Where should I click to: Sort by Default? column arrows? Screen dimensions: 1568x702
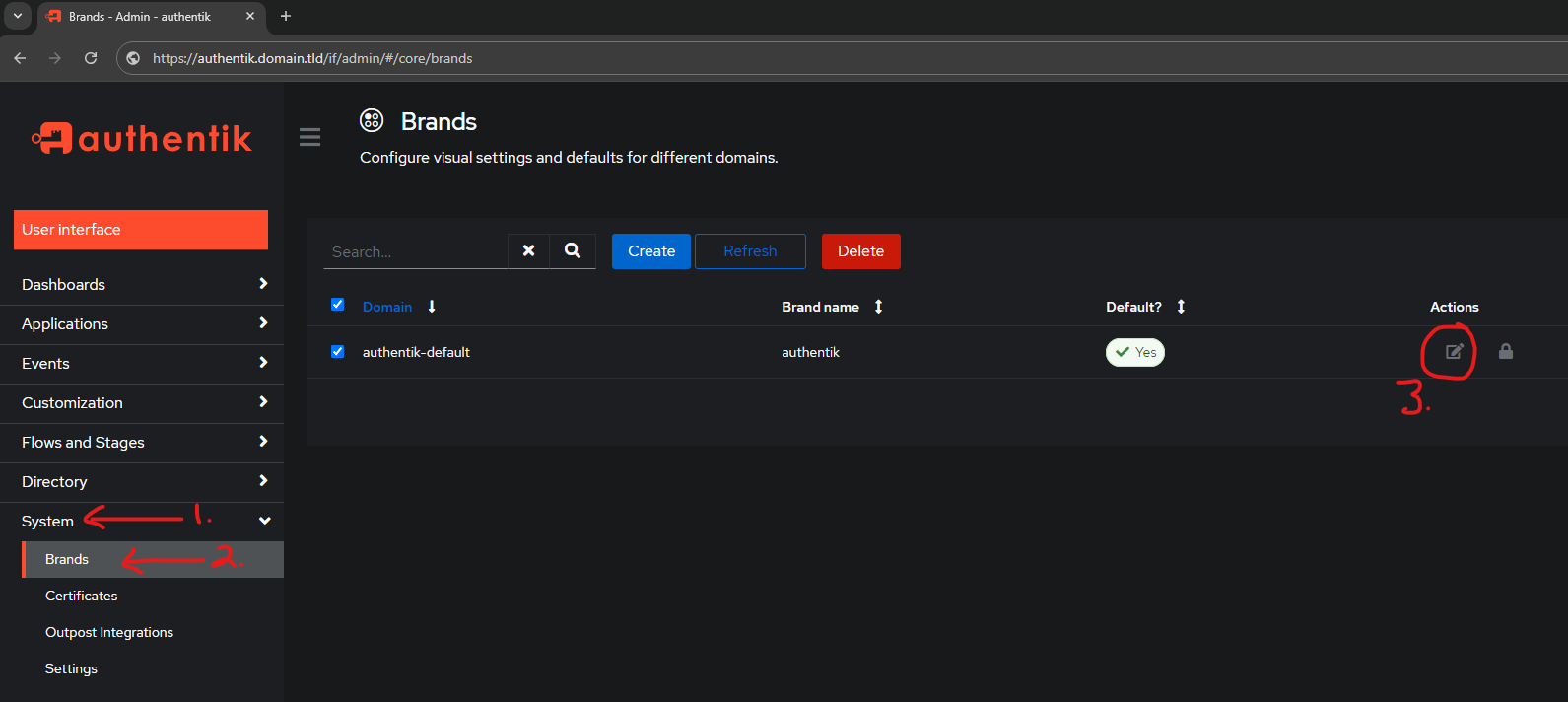coord(1181,307)
